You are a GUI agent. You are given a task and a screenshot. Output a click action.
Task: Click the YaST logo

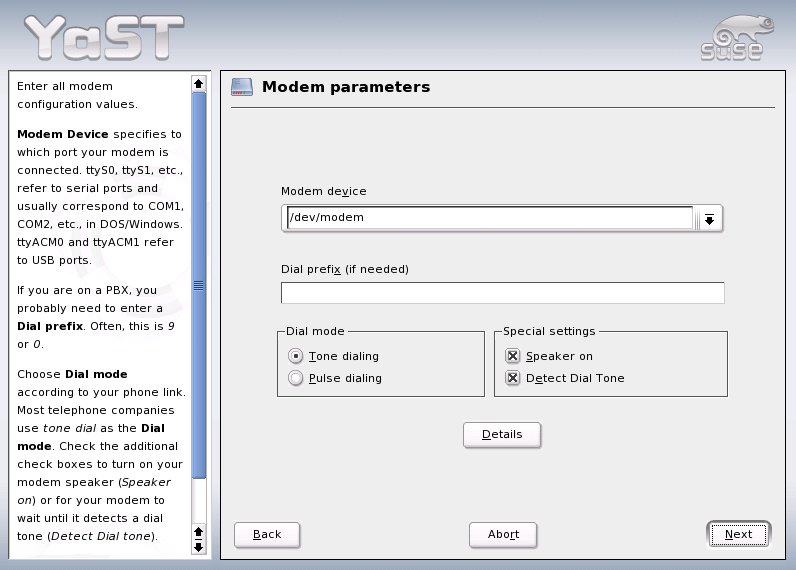pos(104,37)
